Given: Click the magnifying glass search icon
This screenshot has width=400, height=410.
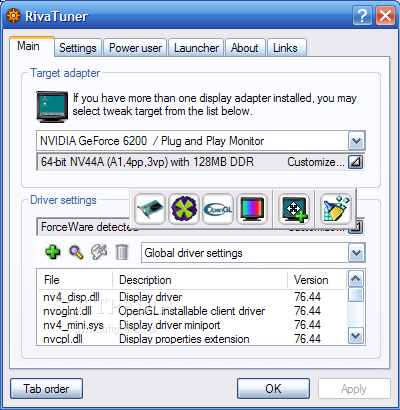Looking at the screenshot, I should [x=76, y=252].
